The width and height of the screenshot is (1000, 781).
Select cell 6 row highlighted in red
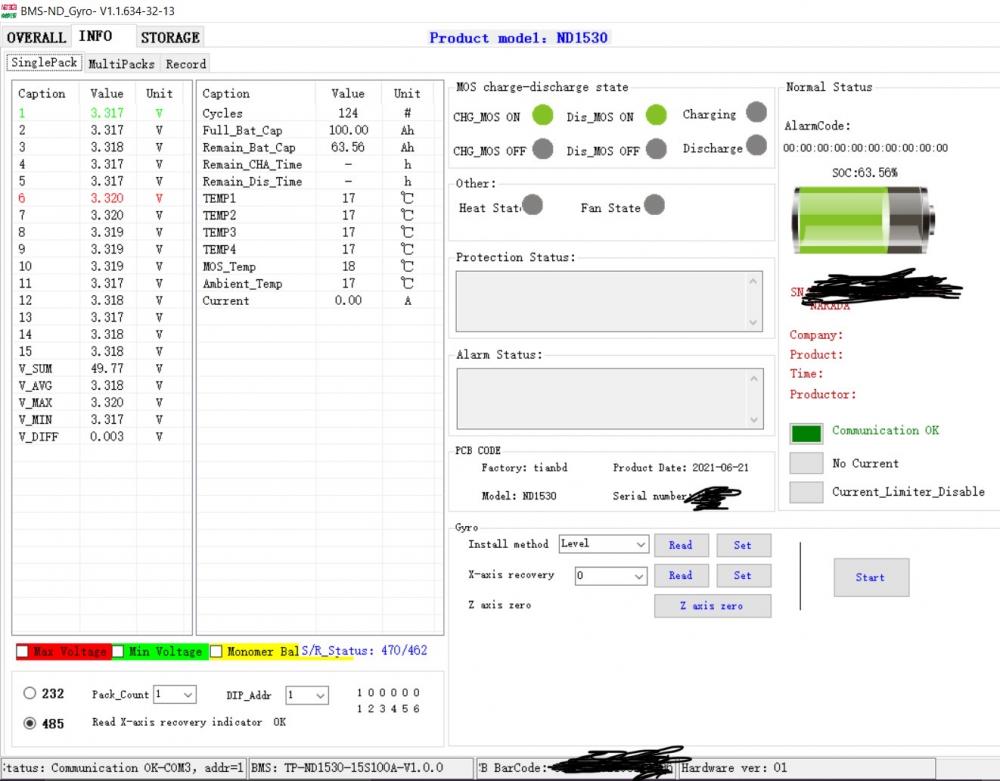click(x=102, y=198)
